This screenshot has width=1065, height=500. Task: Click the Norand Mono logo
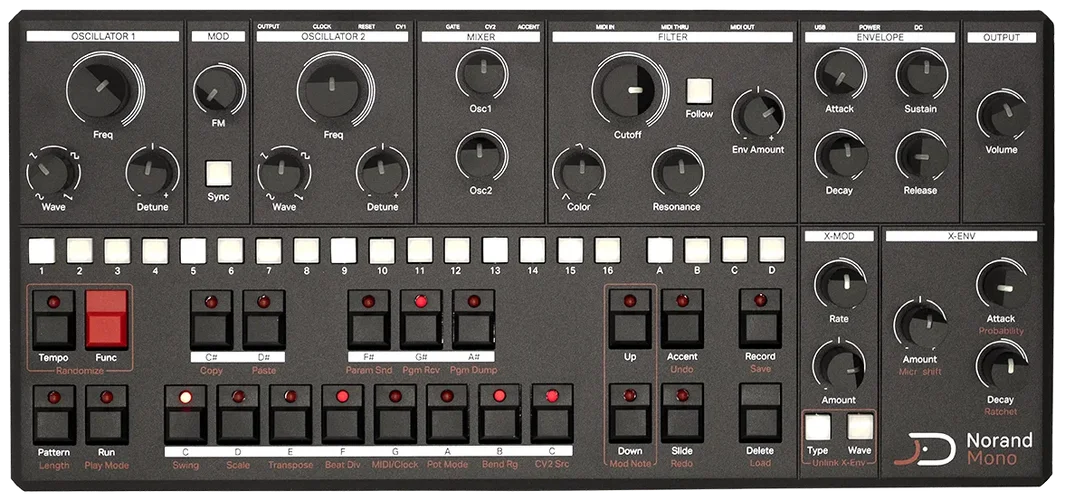tap(963, 449)
